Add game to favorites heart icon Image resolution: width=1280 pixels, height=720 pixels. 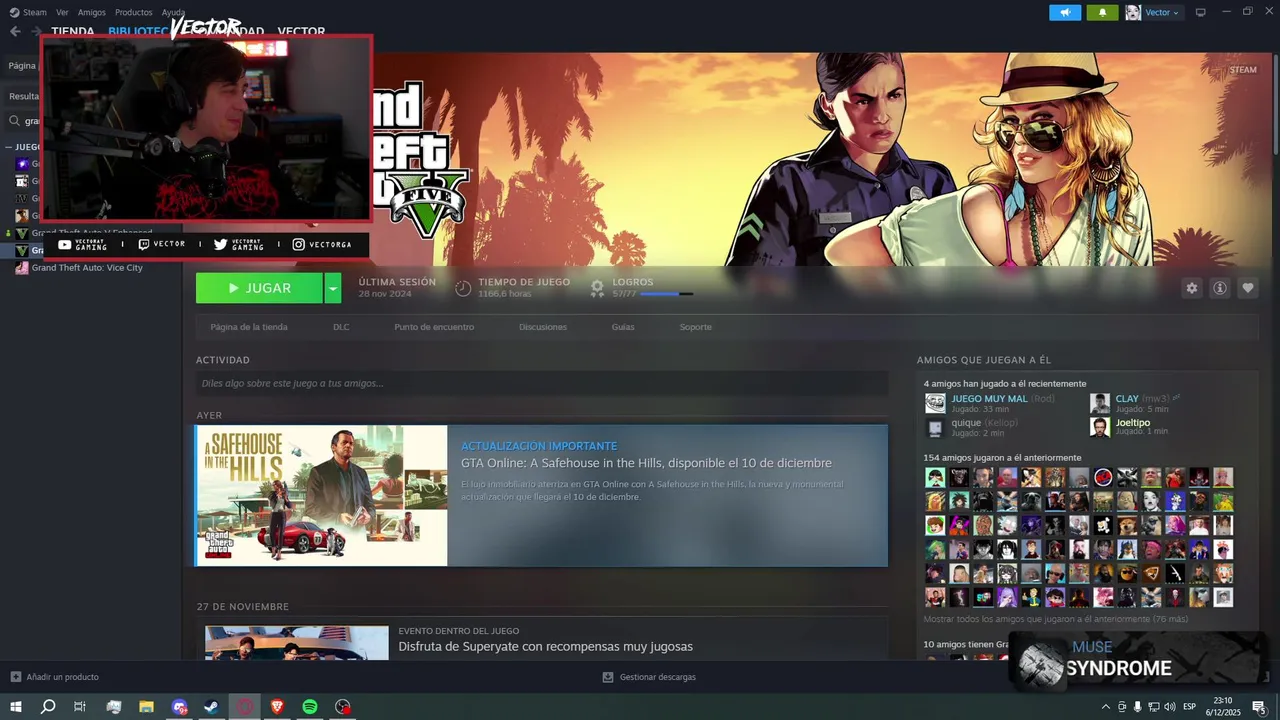point(1248,288)
